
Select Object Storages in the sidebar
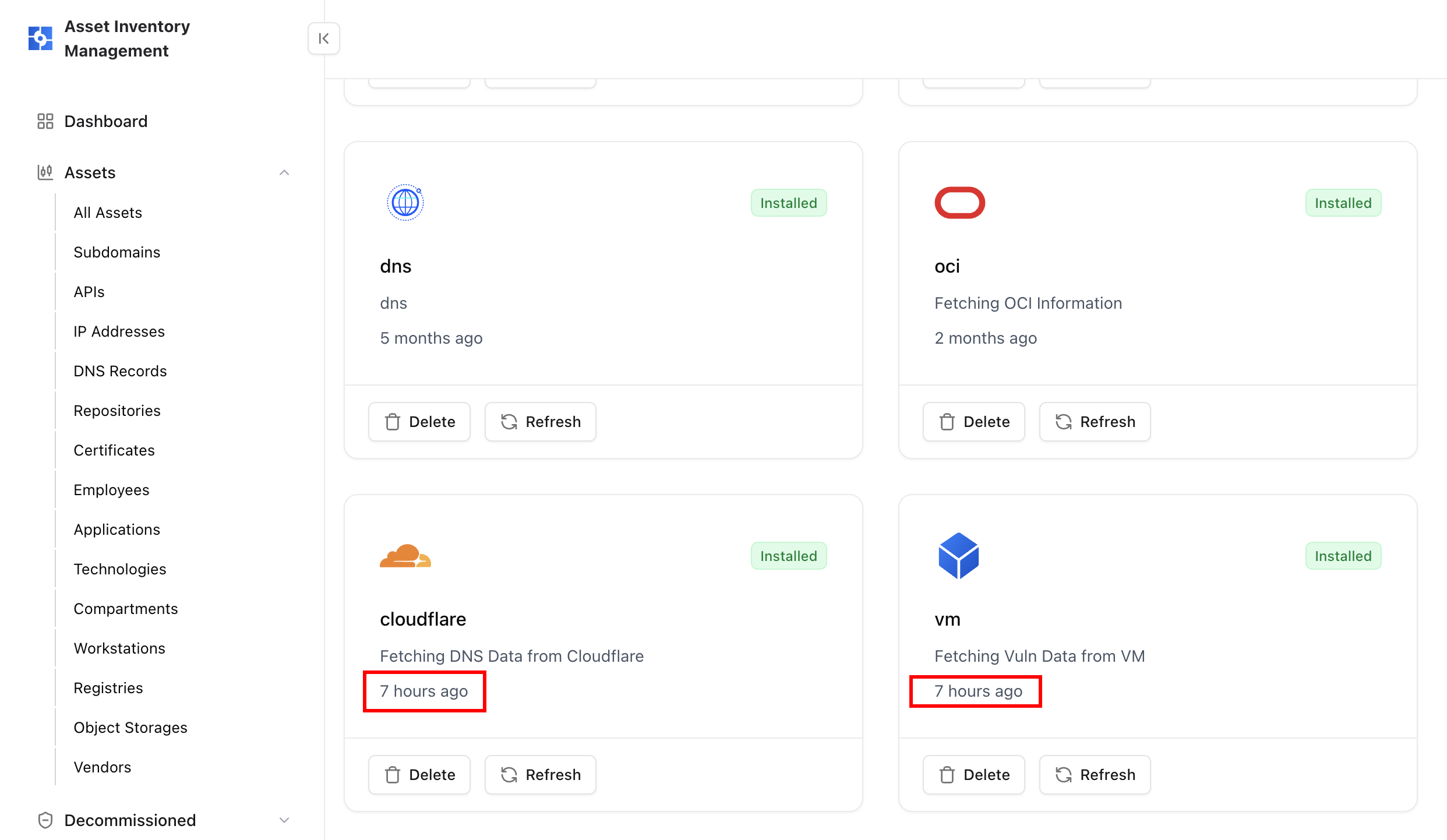(x=130, y=728)
